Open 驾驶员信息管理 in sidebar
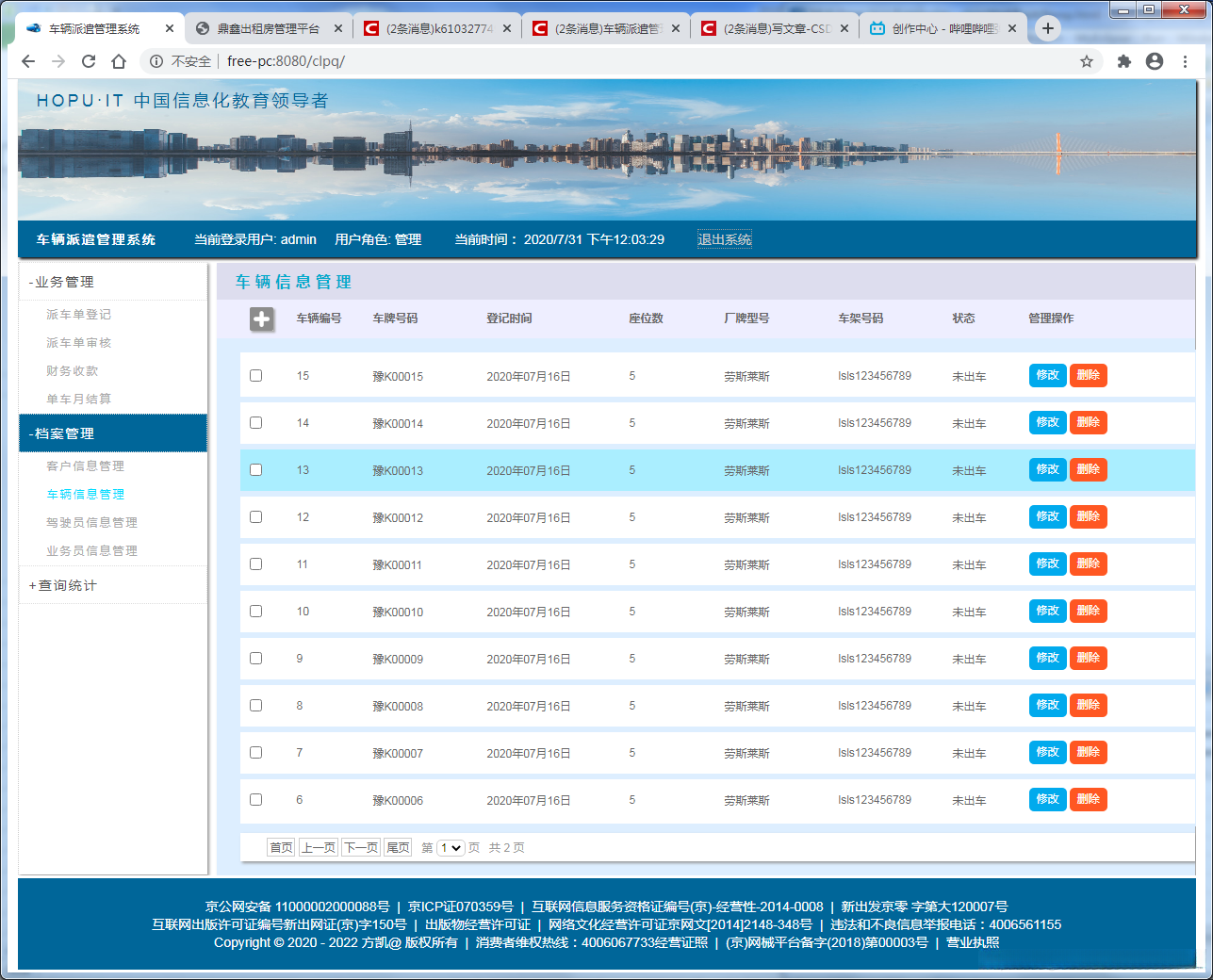This screenshot has height=980, width=1213. 91,522
